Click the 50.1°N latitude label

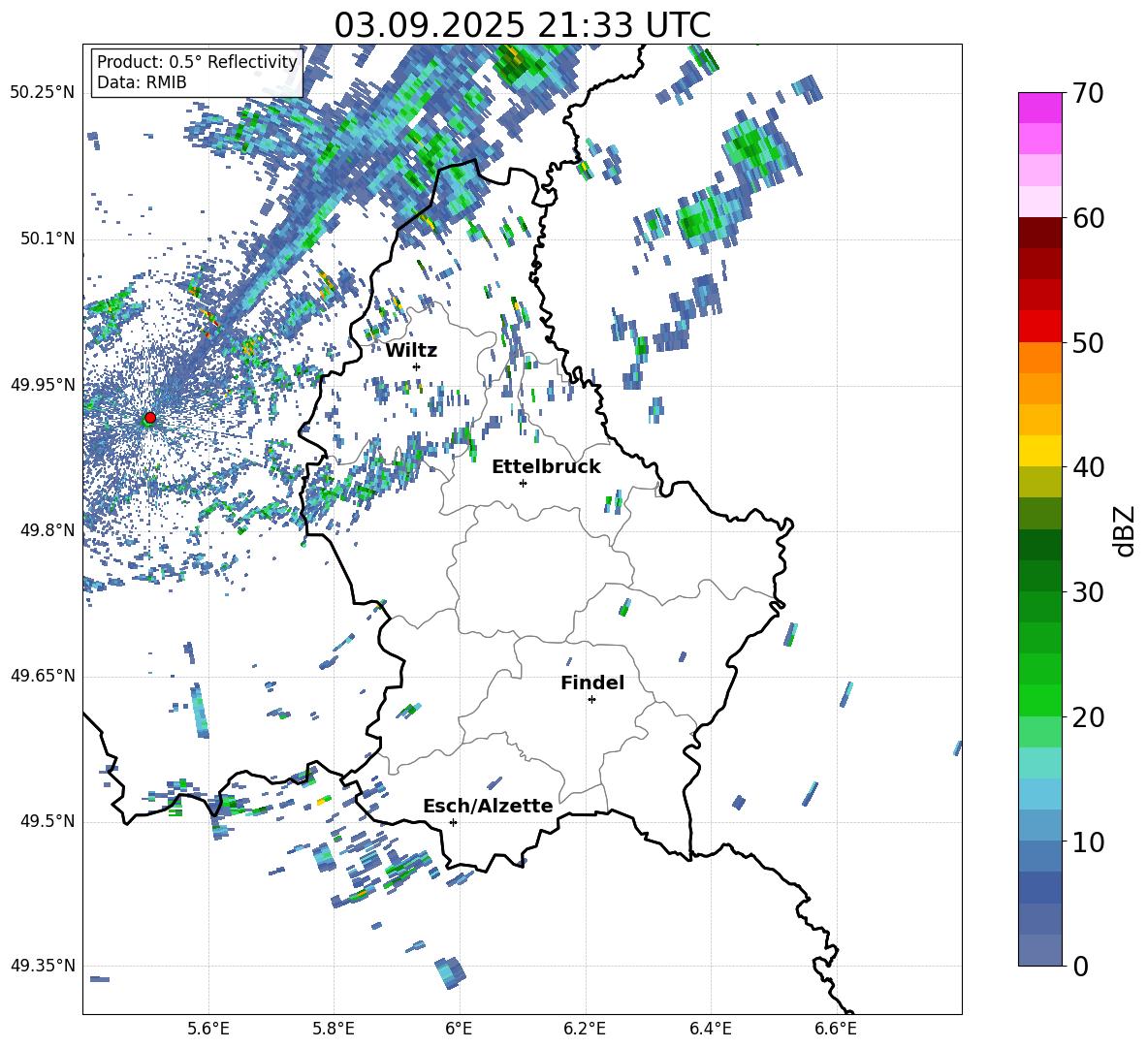pos(48,238)
